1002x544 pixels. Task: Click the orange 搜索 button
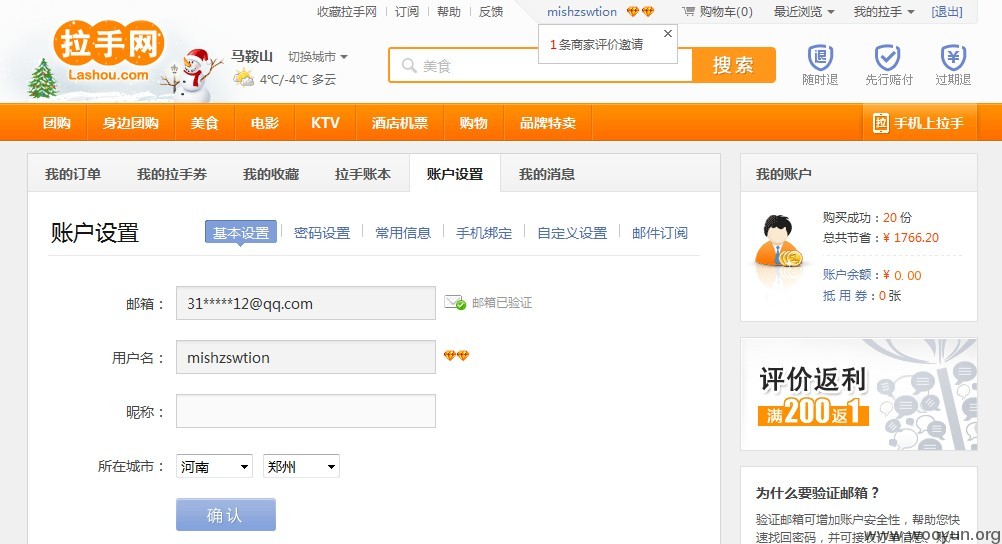734,65
